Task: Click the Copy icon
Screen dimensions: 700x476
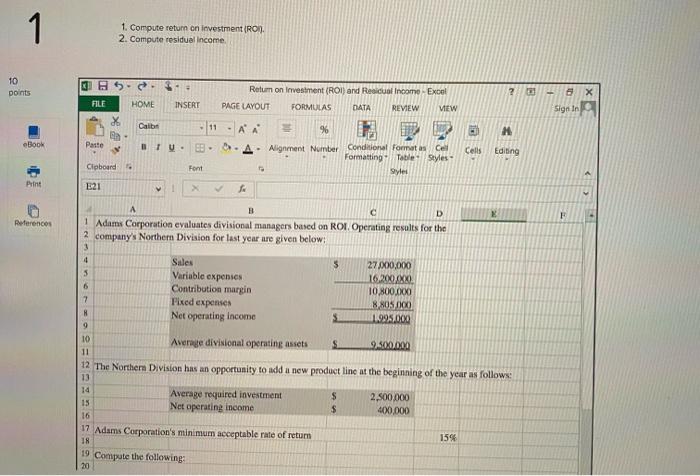Action: pos(115,135)
